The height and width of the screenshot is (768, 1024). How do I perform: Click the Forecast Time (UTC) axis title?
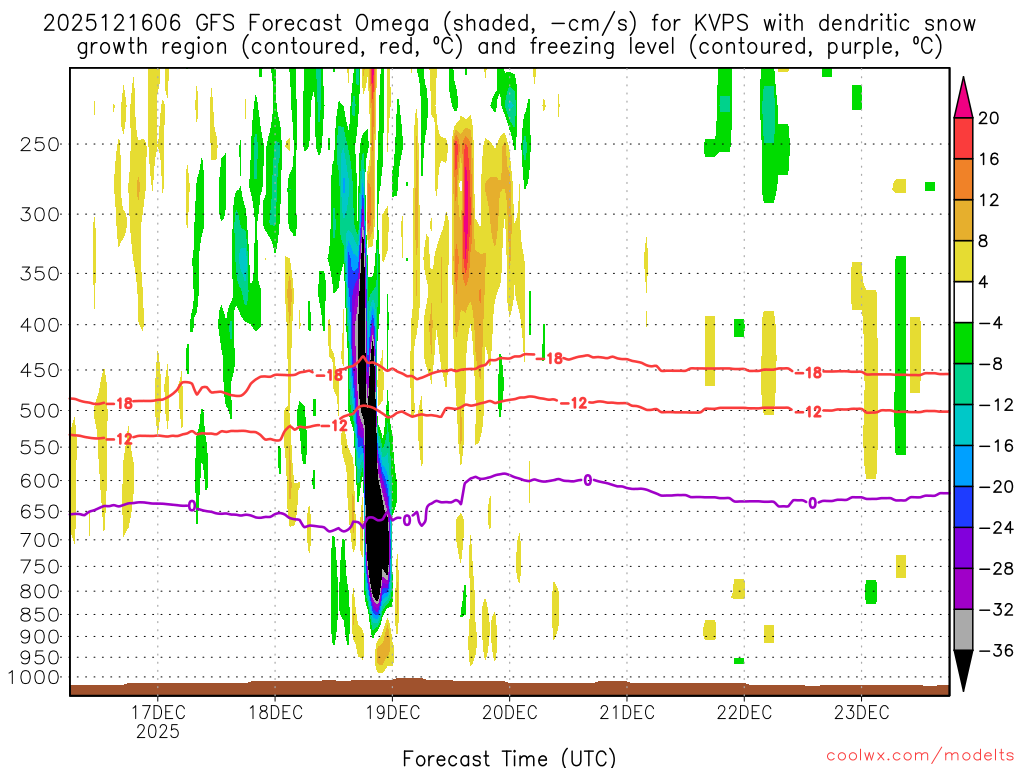[509, 757]
